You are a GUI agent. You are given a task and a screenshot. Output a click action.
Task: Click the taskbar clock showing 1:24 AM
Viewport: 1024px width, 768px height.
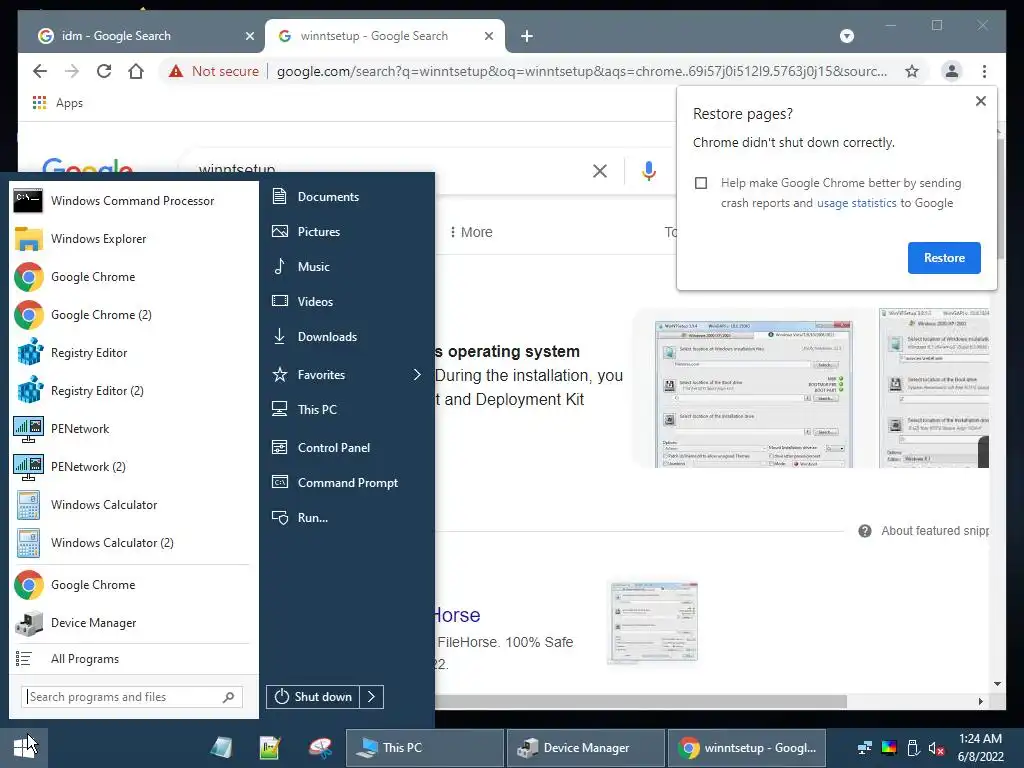tap(980, 747)
